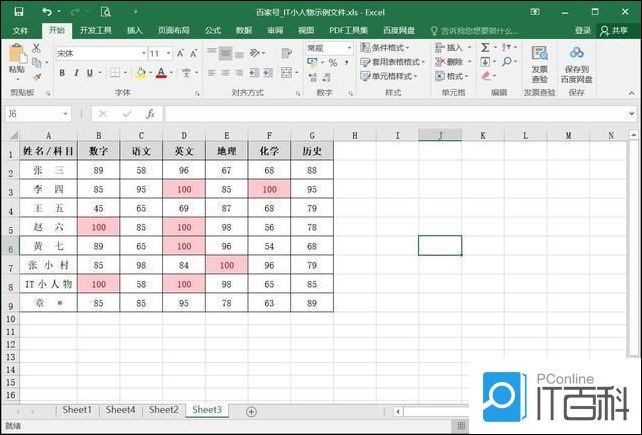
Task: Open 单元格样式 cell styles
Action: 389,76
